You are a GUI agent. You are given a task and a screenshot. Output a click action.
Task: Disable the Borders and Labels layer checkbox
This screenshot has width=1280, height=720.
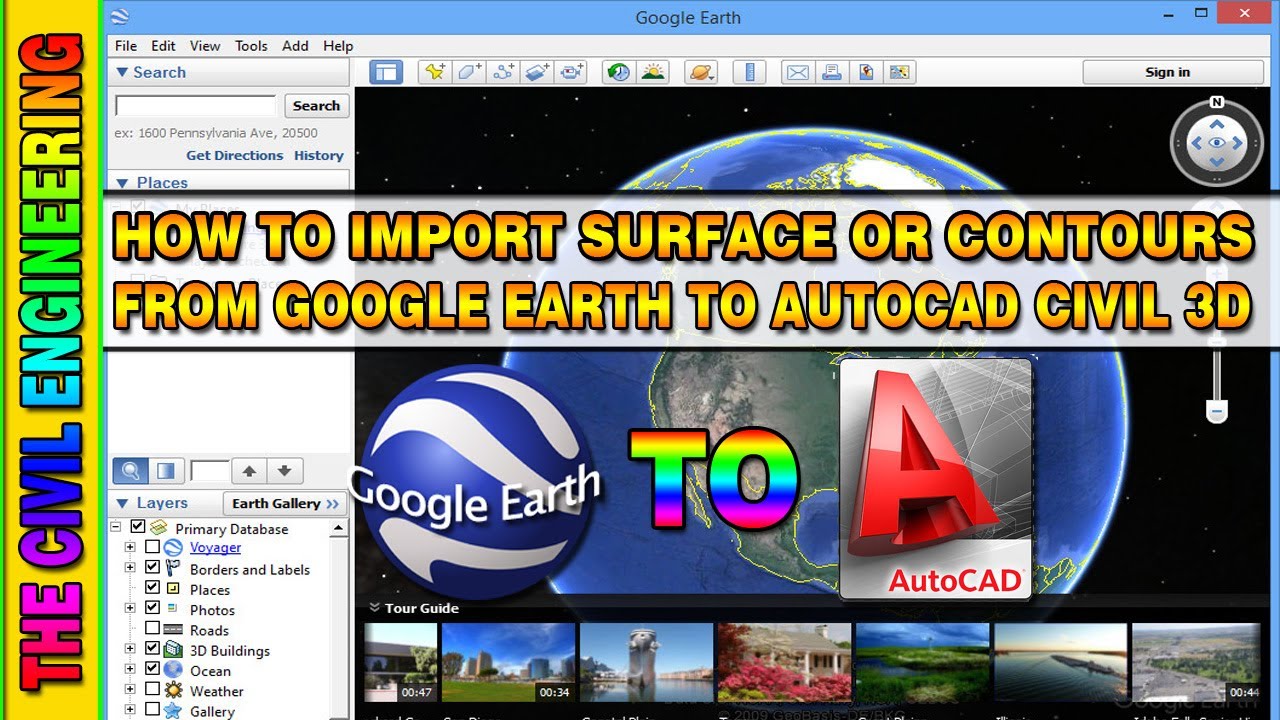point(152,568)
